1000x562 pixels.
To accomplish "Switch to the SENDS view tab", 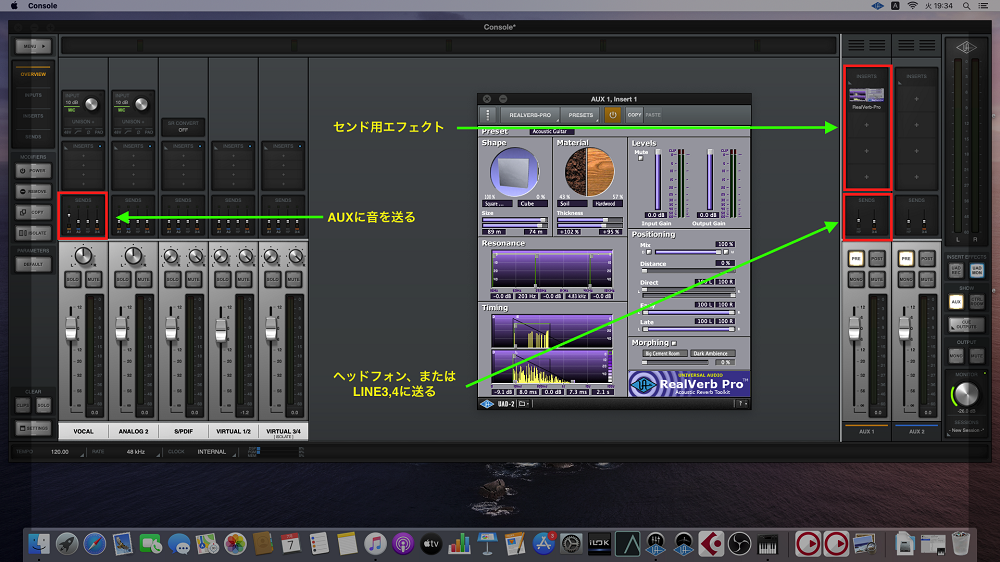I will [x=33, y=137].
